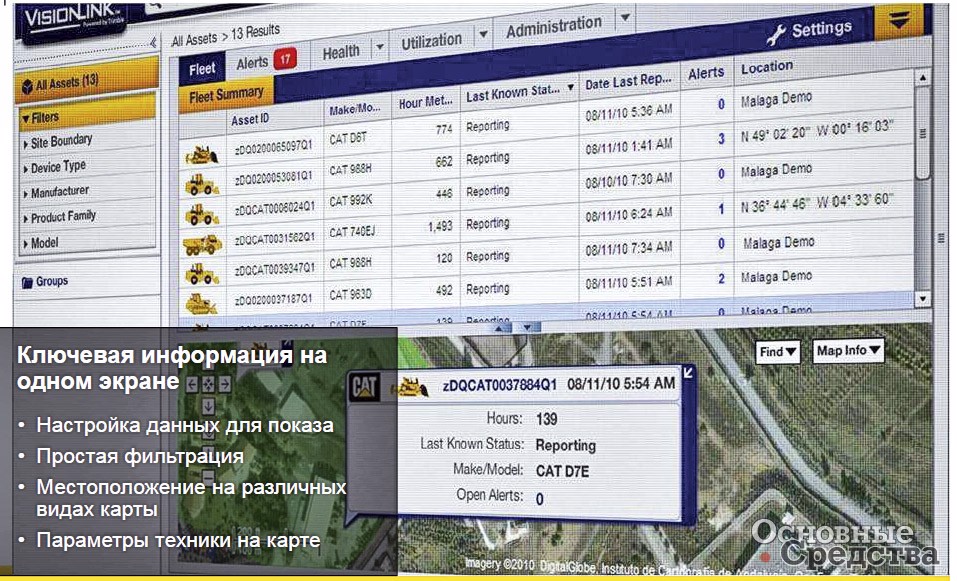Open the Map Info dropdown
Viewport: 957px width, 581px height.
coord(848,350)
